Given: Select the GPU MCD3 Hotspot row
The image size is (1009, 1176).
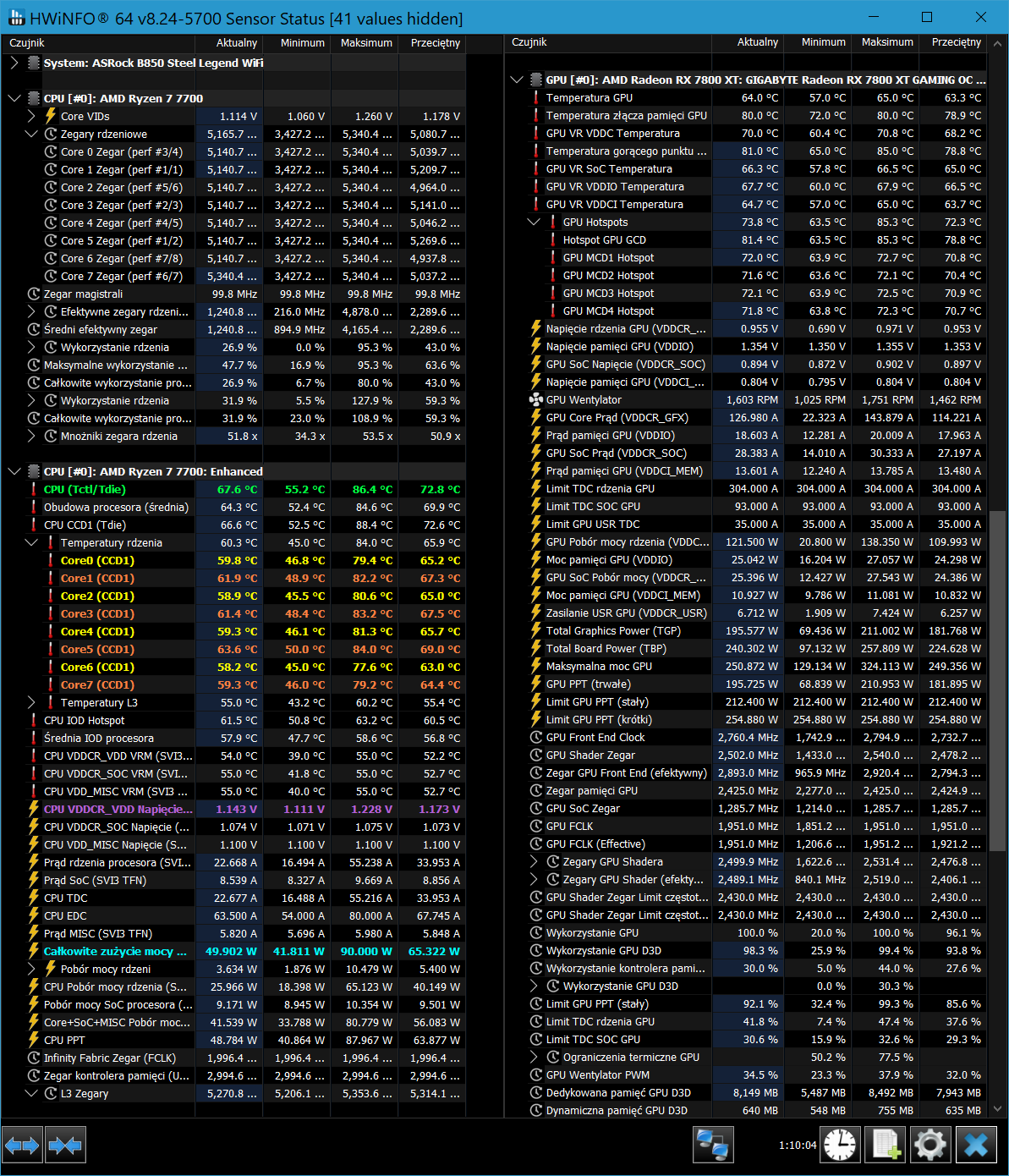Looking at the screenshot, I should pos(745,293).
